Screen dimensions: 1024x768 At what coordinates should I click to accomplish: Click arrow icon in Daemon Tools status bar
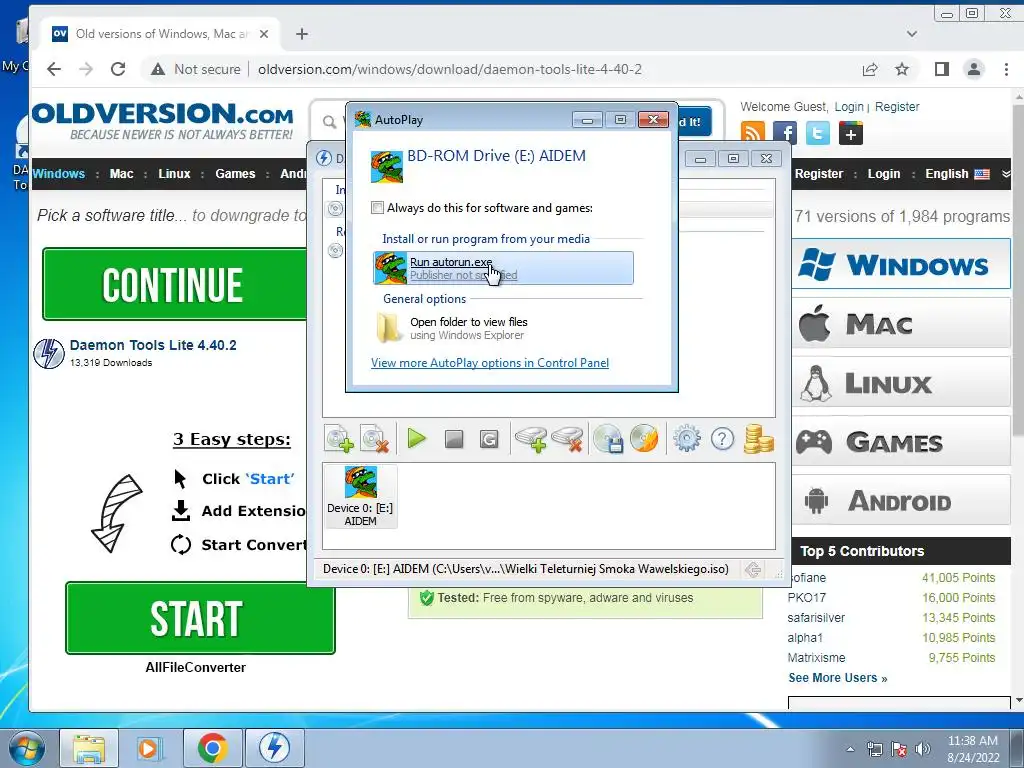[x=753, y=569]
